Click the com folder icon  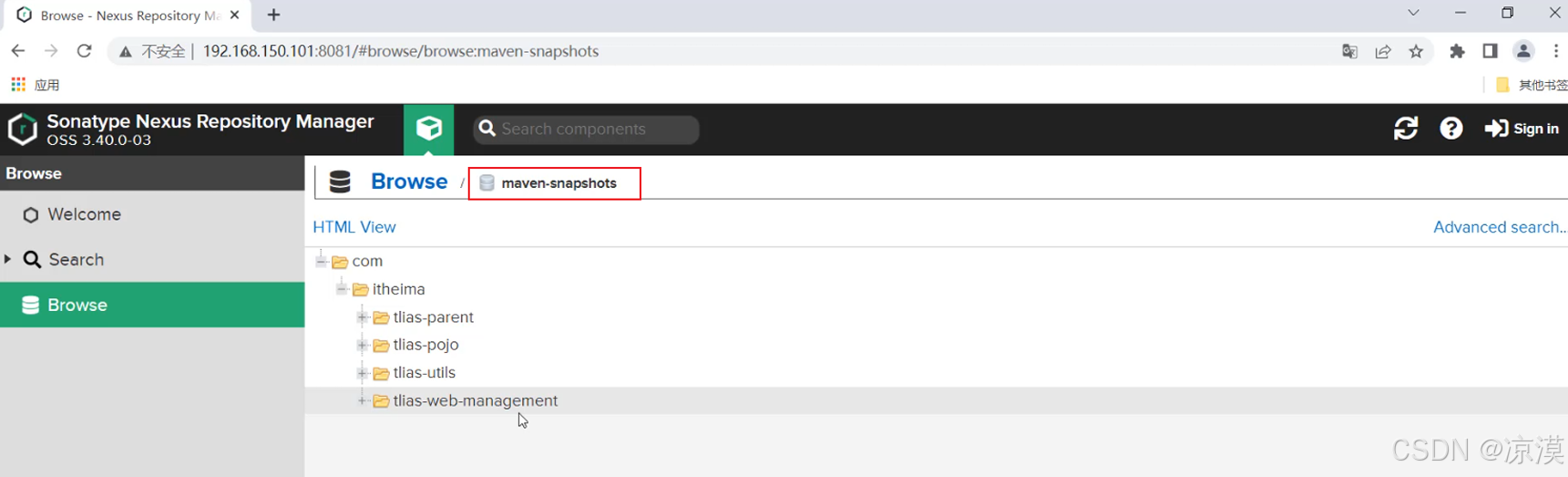pyautogui.click(x=340, y=262)
